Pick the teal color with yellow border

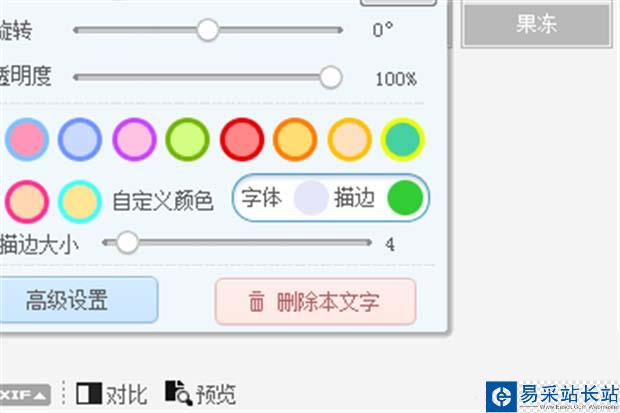[403, 139]
